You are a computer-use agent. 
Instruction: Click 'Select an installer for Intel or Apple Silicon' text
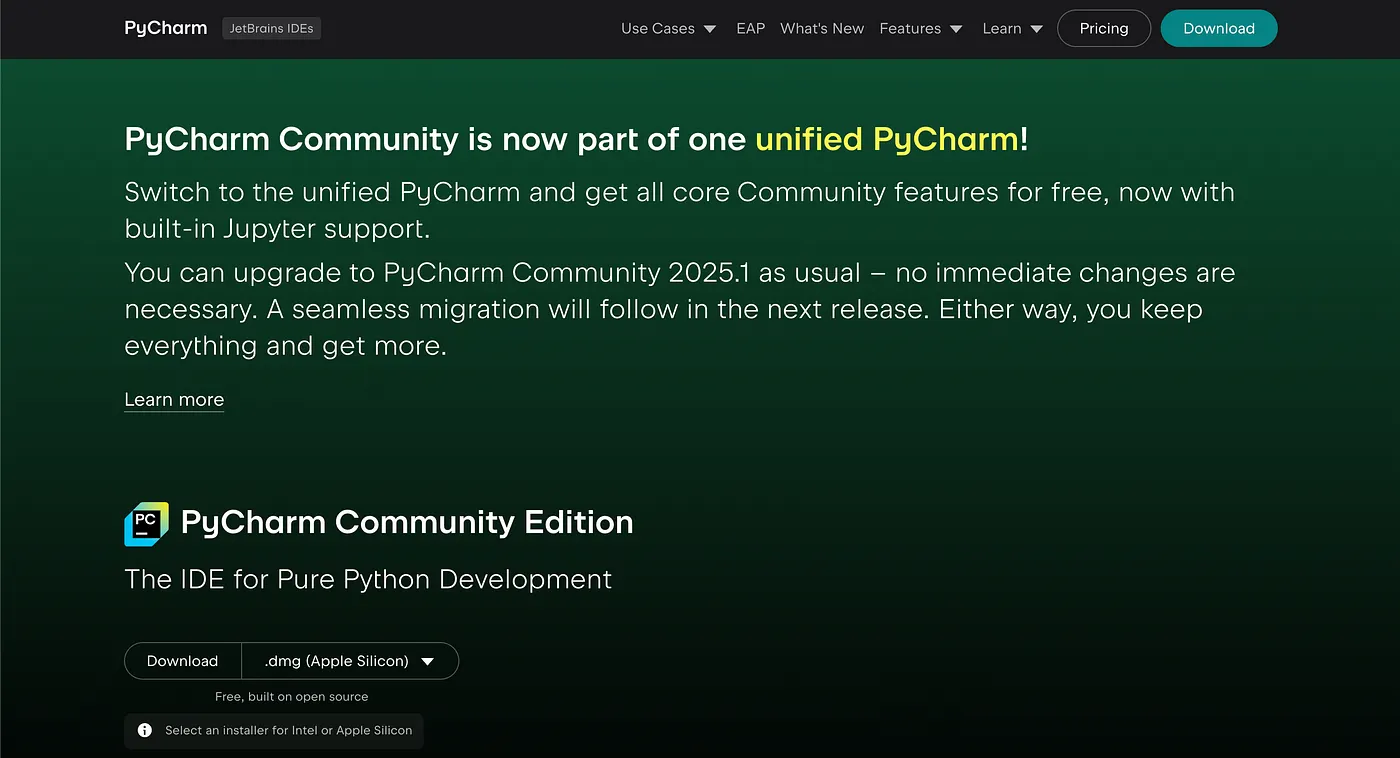[288, 731]
